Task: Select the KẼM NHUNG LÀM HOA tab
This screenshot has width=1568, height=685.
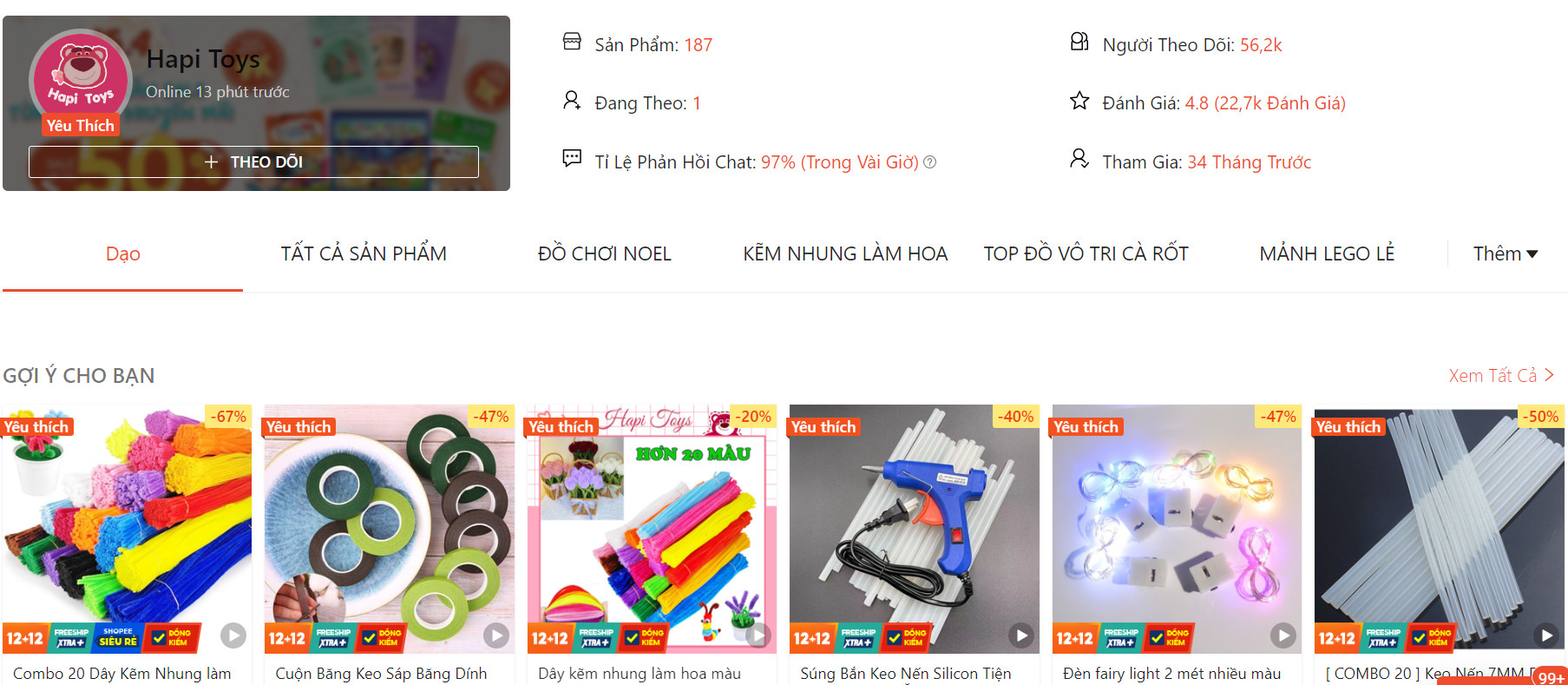Action: (845, 254)
